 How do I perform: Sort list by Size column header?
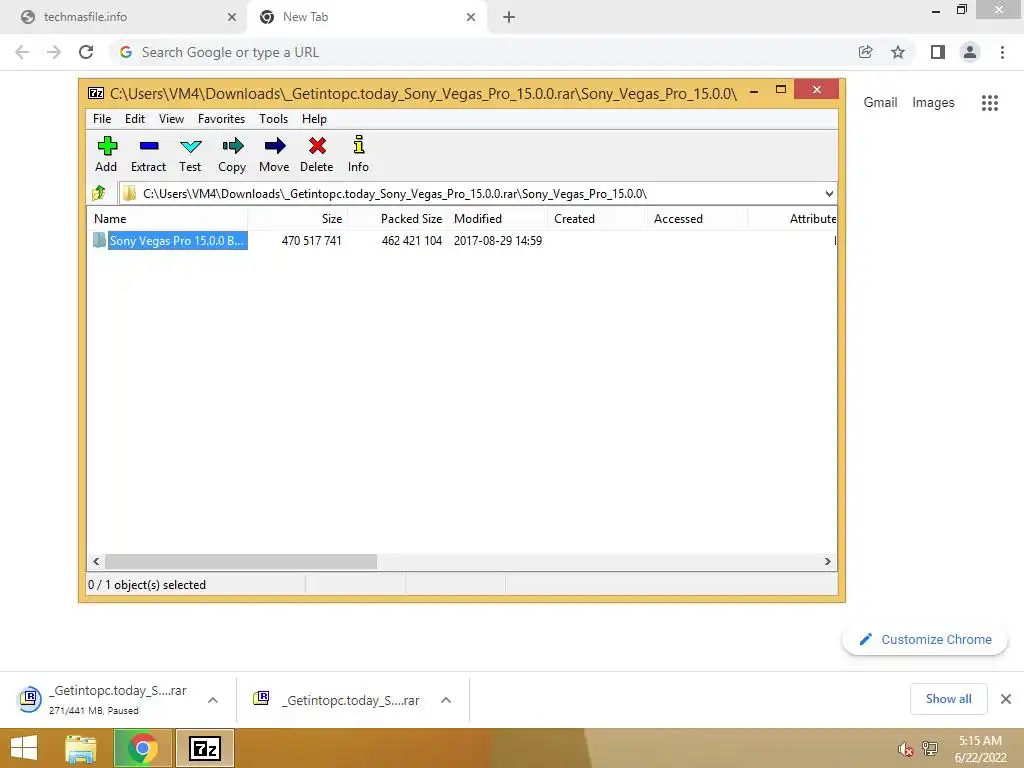point(298,219)
